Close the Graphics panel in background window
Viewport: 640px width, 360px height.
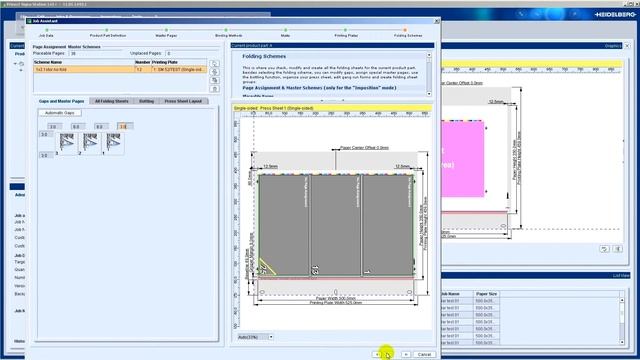pos(627,46)
